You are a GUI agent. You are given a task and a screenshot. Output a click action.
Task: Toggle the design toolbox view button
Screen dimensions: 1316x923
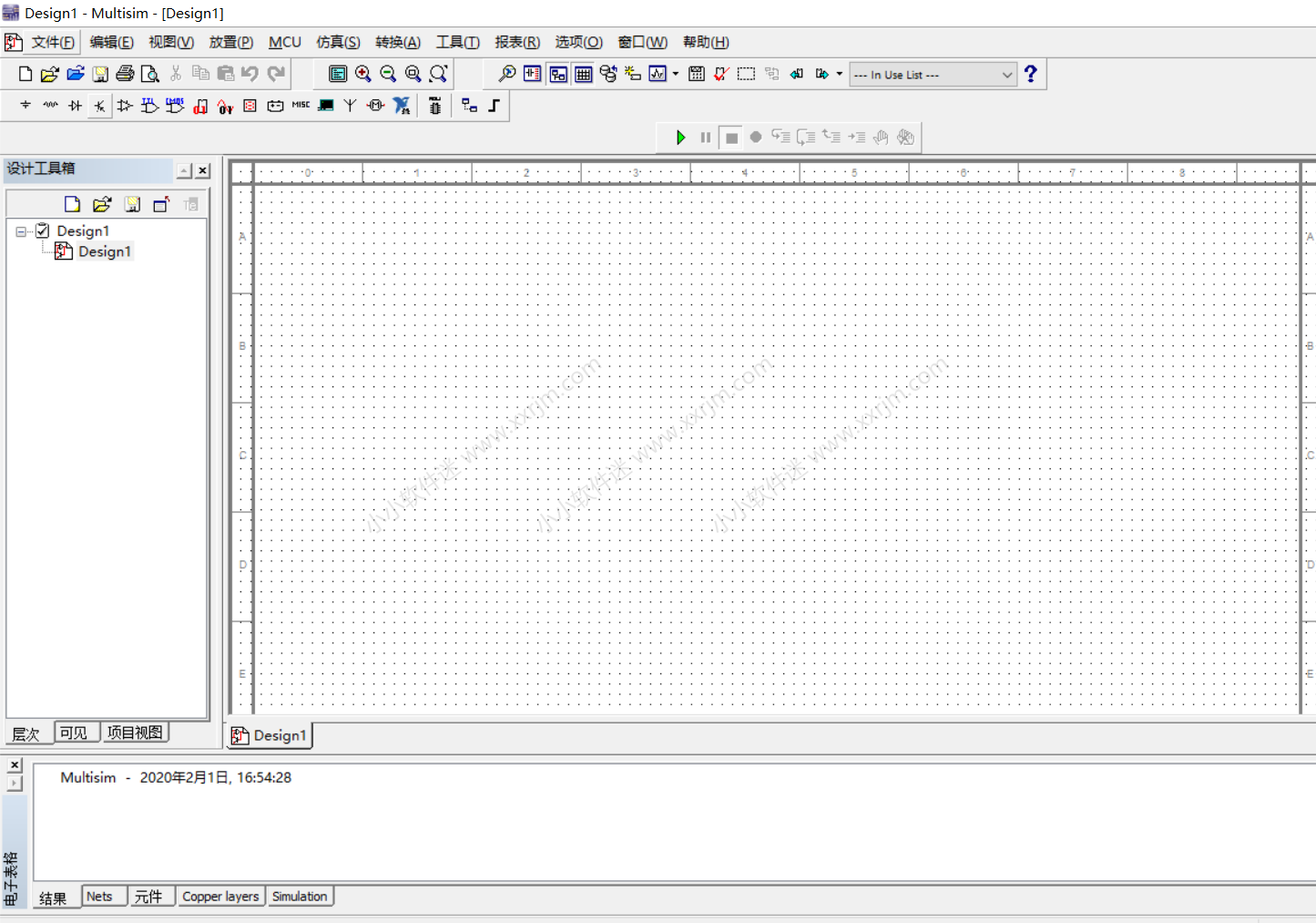[558, 75]
